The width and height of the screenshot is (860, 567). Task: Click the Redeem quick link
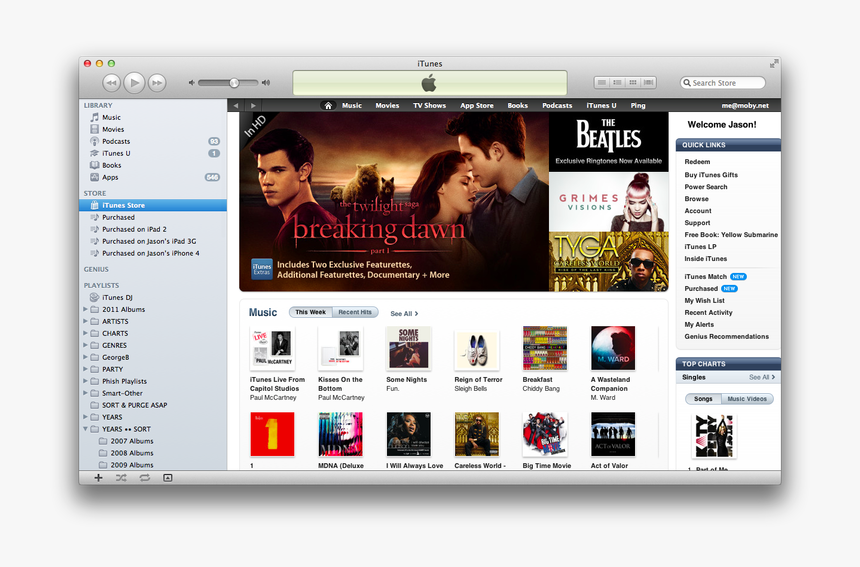(697, 162)
